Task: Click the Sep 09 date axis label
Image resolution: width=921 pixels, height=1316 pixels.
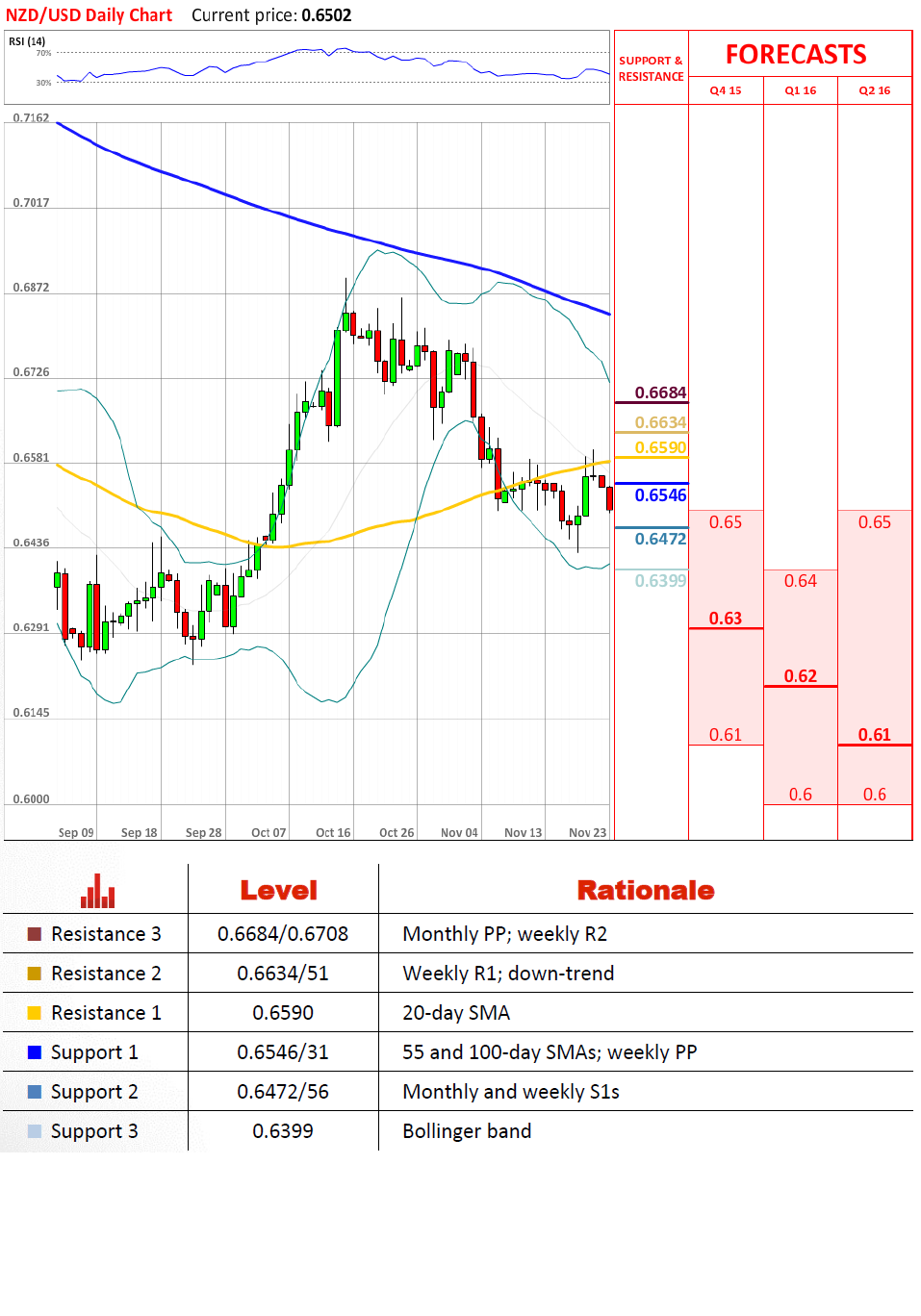Action: click(x=76, y=833)
